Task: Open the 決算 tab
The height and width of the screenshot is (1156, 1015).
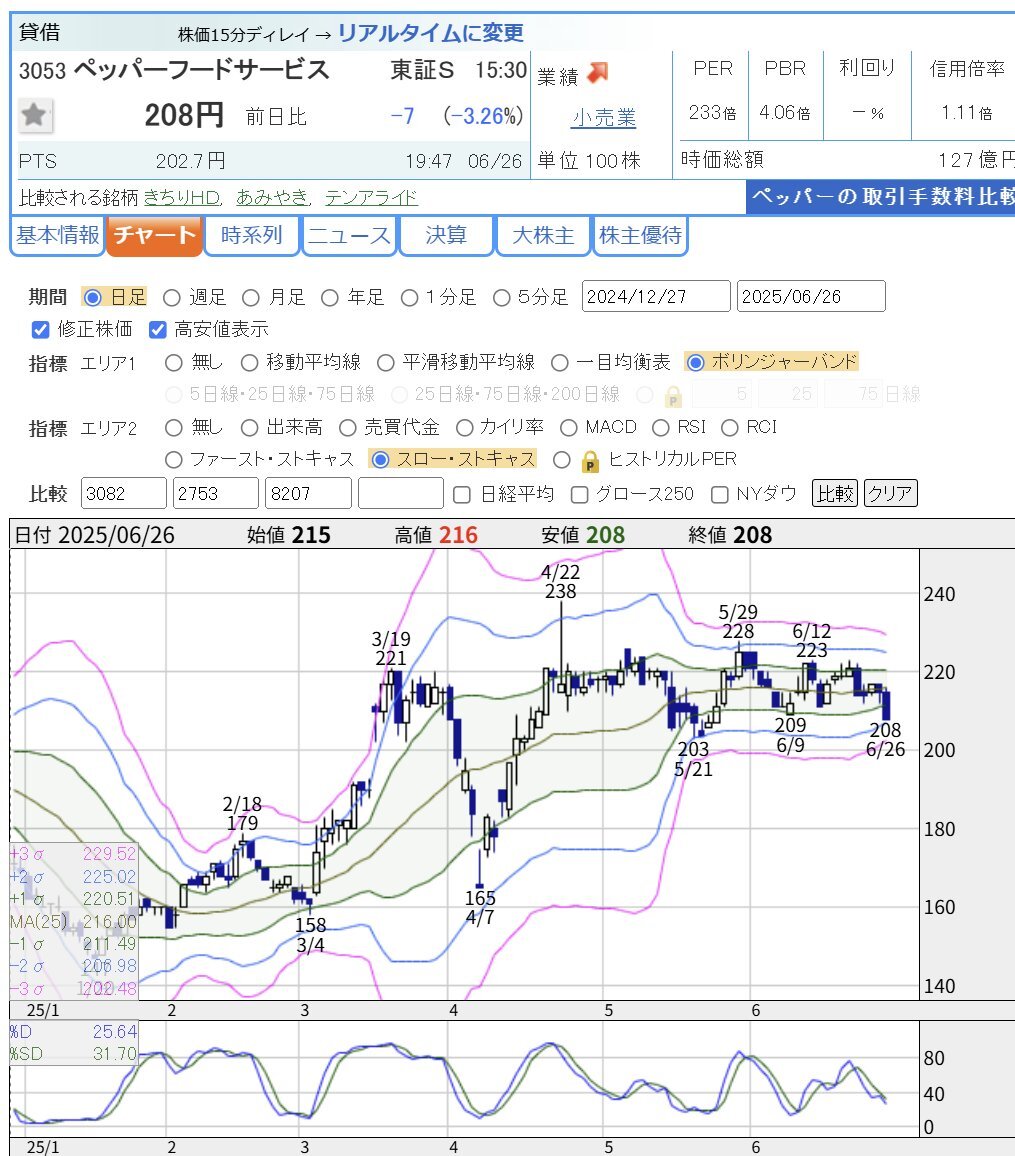Action: click(x=446, y=236)
